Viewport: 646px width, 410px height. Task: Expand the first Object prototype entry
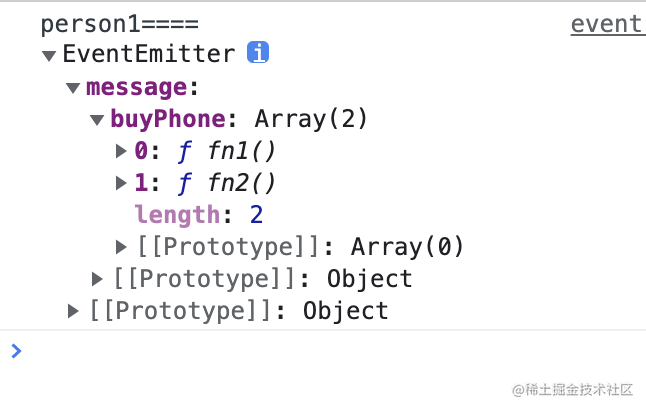click(97, 279)
